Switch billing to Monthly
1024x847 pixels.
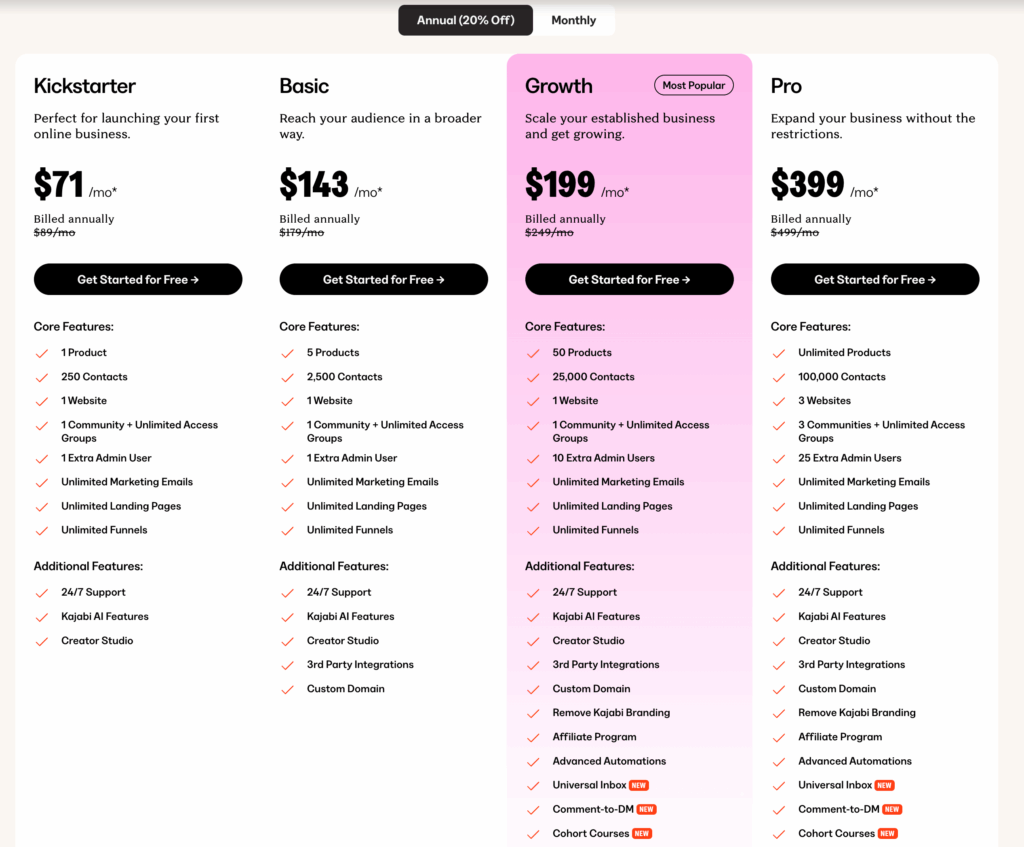click(573, 20)
